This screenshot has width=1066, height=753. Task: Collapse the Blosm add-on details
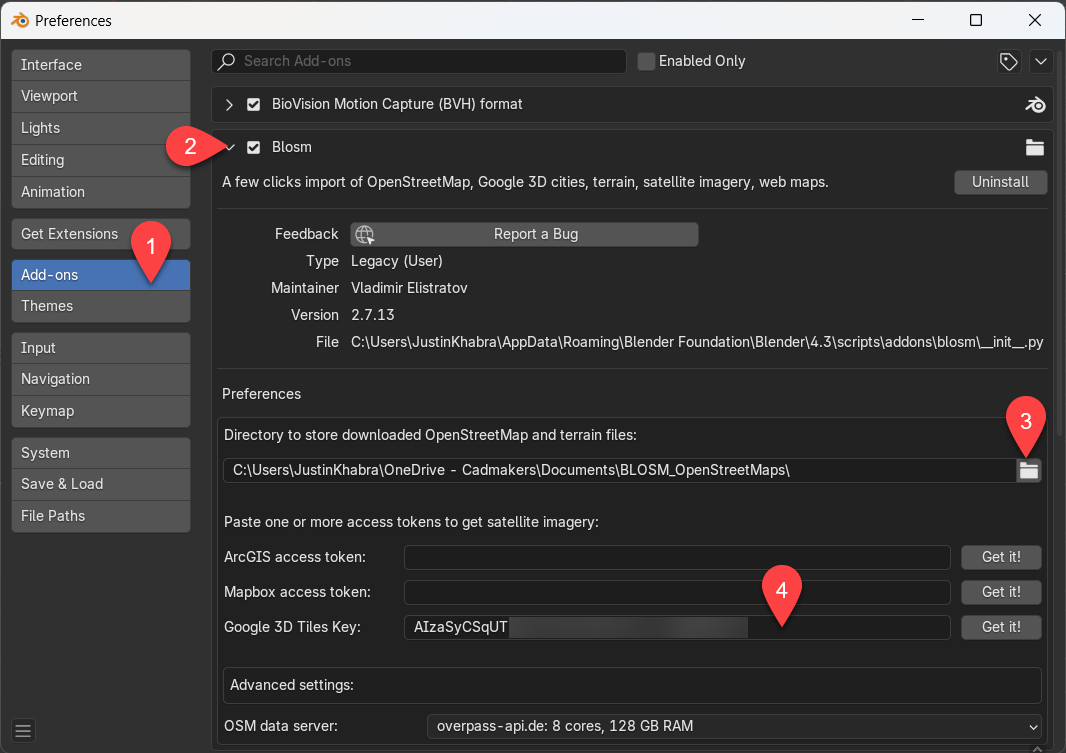coord(230,147)
